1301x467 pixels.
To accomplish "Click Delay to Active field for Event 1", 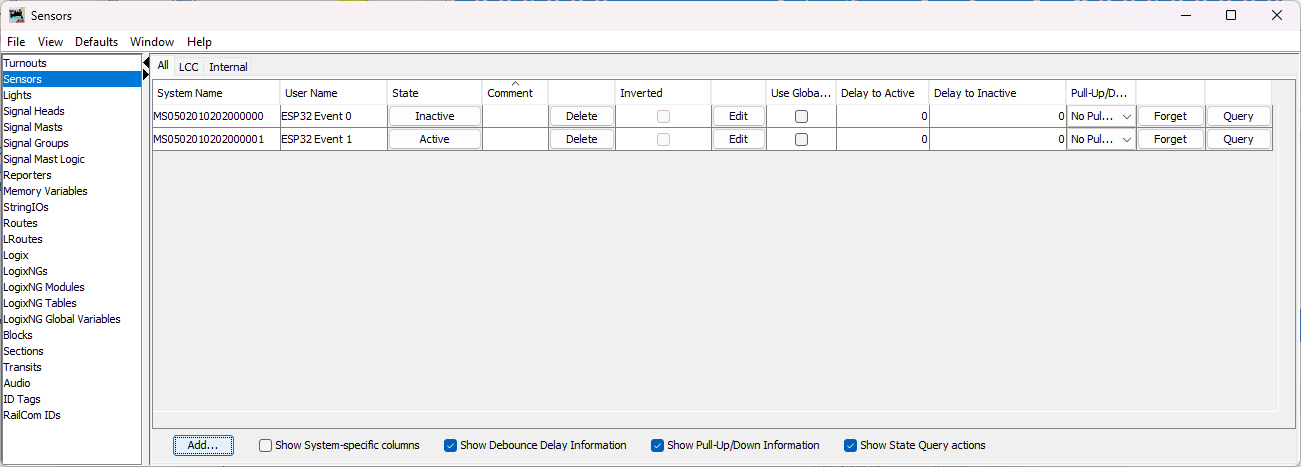I will click(882, 140).
